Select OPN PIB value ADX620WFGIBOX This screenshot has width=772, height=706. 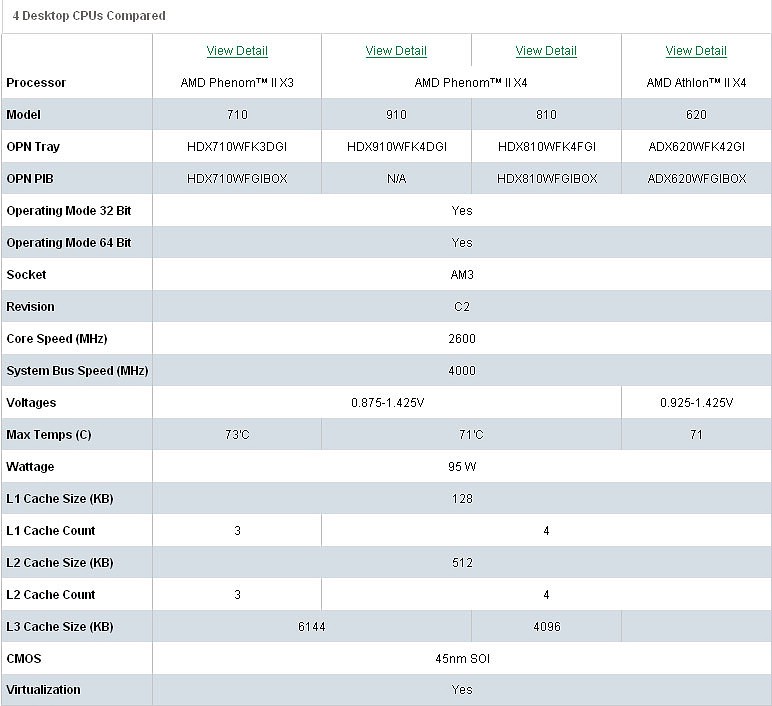tap(697, 179)
